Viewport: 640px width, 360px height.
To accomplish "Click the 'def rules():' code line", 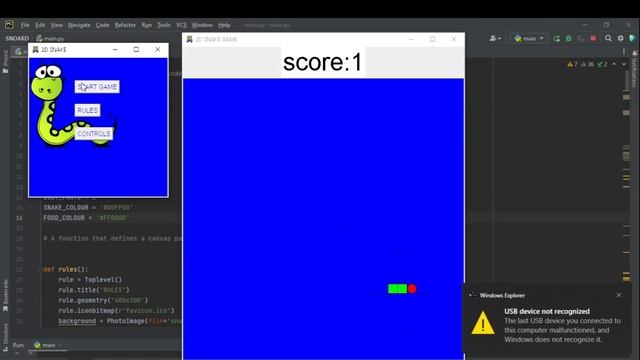I will tap(65, 269).
